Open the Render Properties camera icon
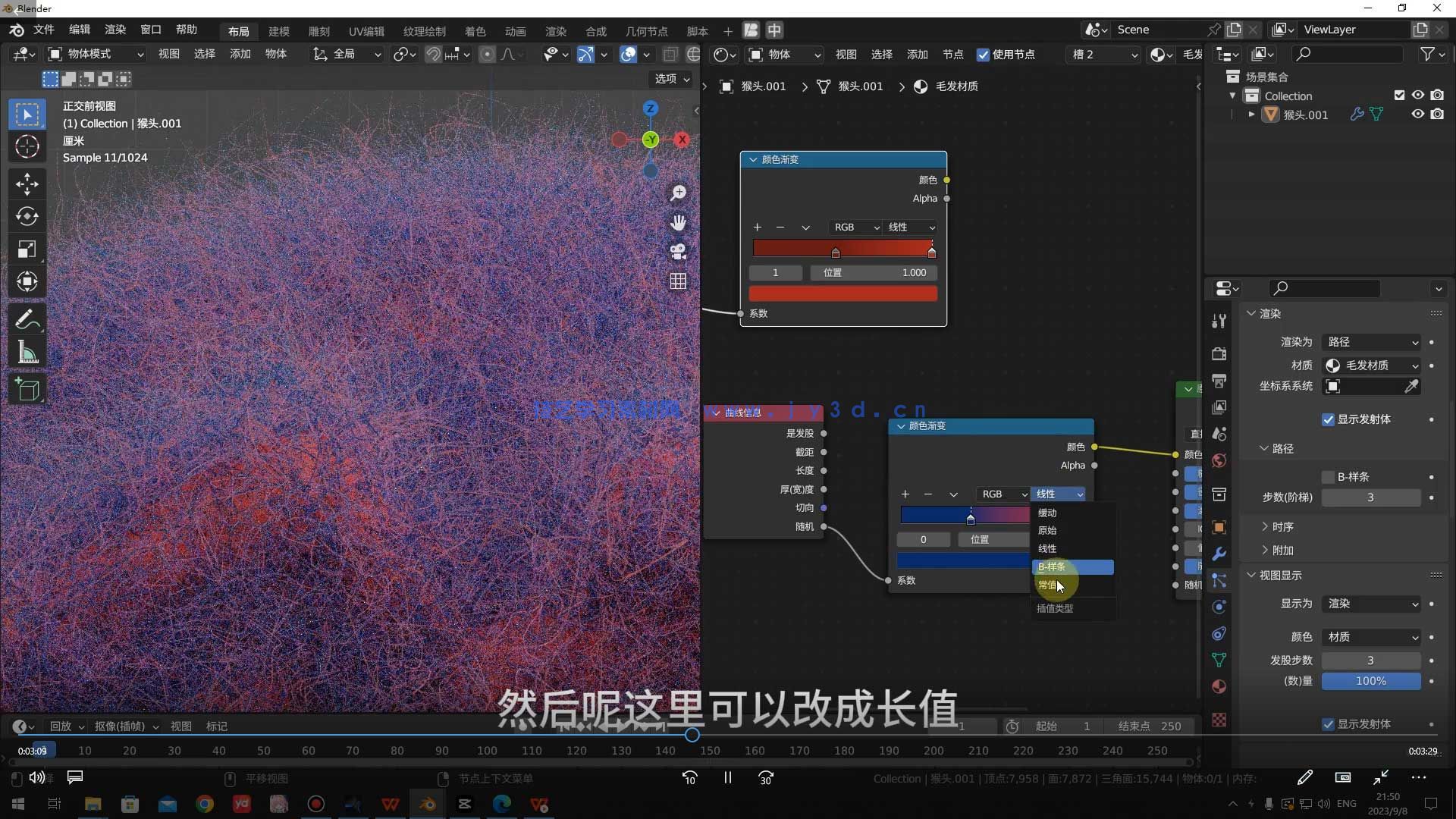Image resolution: width=1456 pixels, height=819 pixels. [1219, 353]
